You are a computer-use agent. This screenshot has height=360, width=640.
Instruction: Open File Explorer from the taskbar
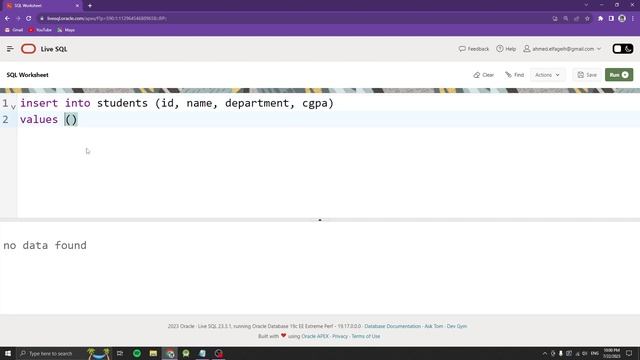(x=153, y=353)
